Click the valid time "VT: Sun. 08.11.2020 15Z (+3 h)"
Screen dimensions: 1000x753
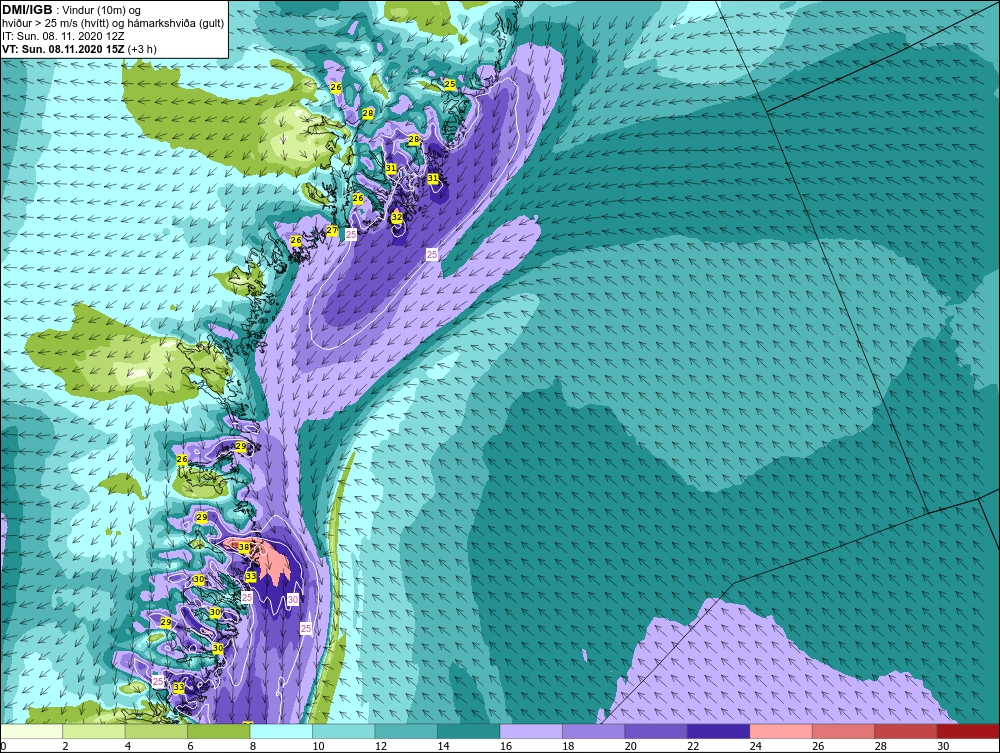tap(79, 48)
